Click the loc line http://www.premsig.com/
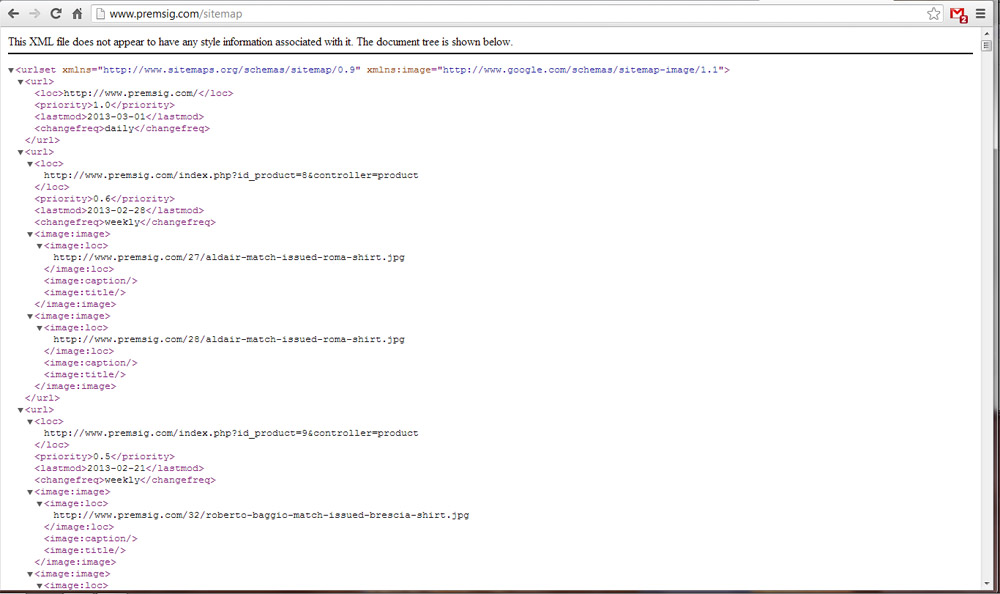Screen dimensions: 1000x594 134,93
